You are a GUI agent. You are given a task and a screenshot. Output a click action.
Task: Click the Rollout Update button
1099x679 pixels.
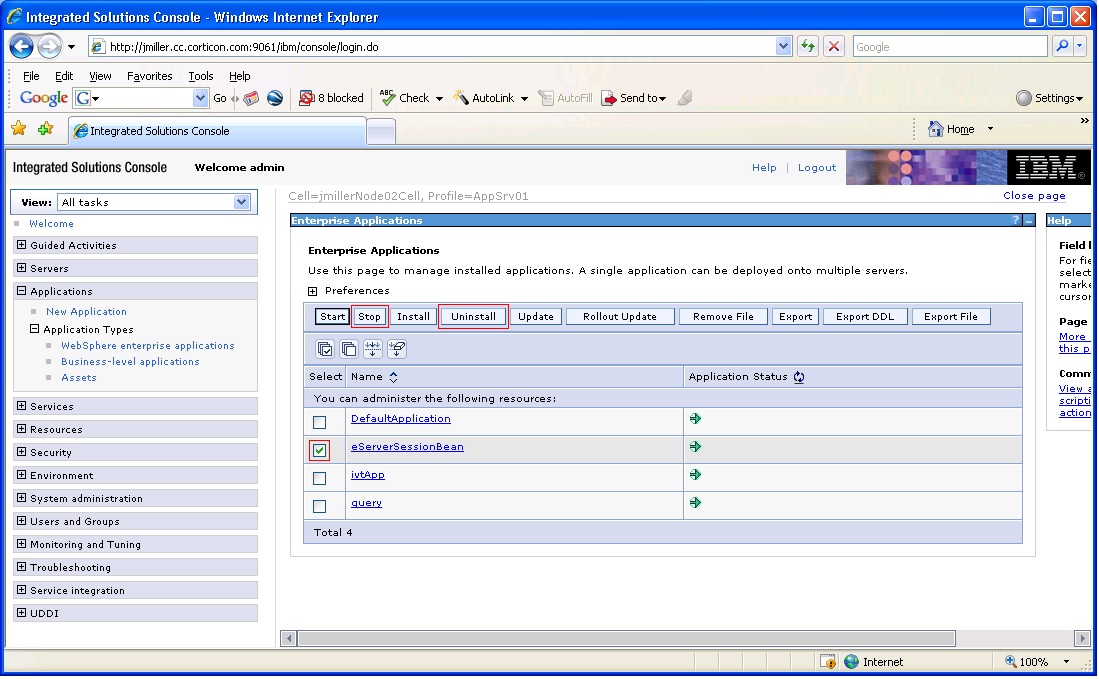click(x=620, y=317)
